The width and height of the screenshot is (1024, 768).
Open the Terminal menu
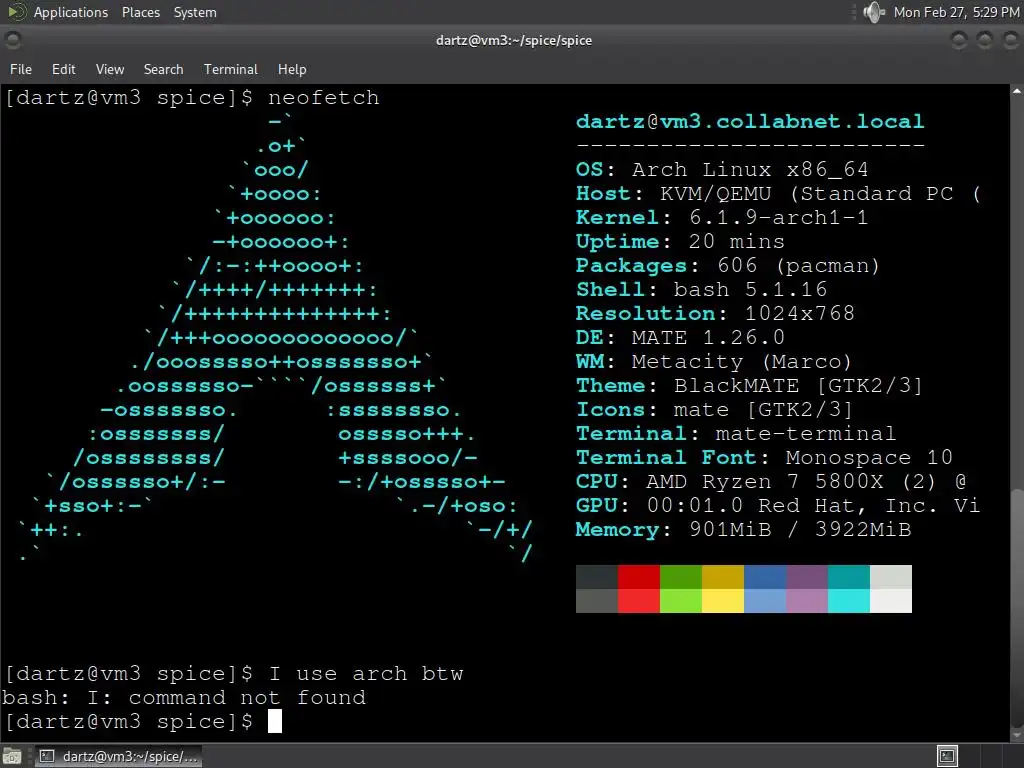point(231,69)
